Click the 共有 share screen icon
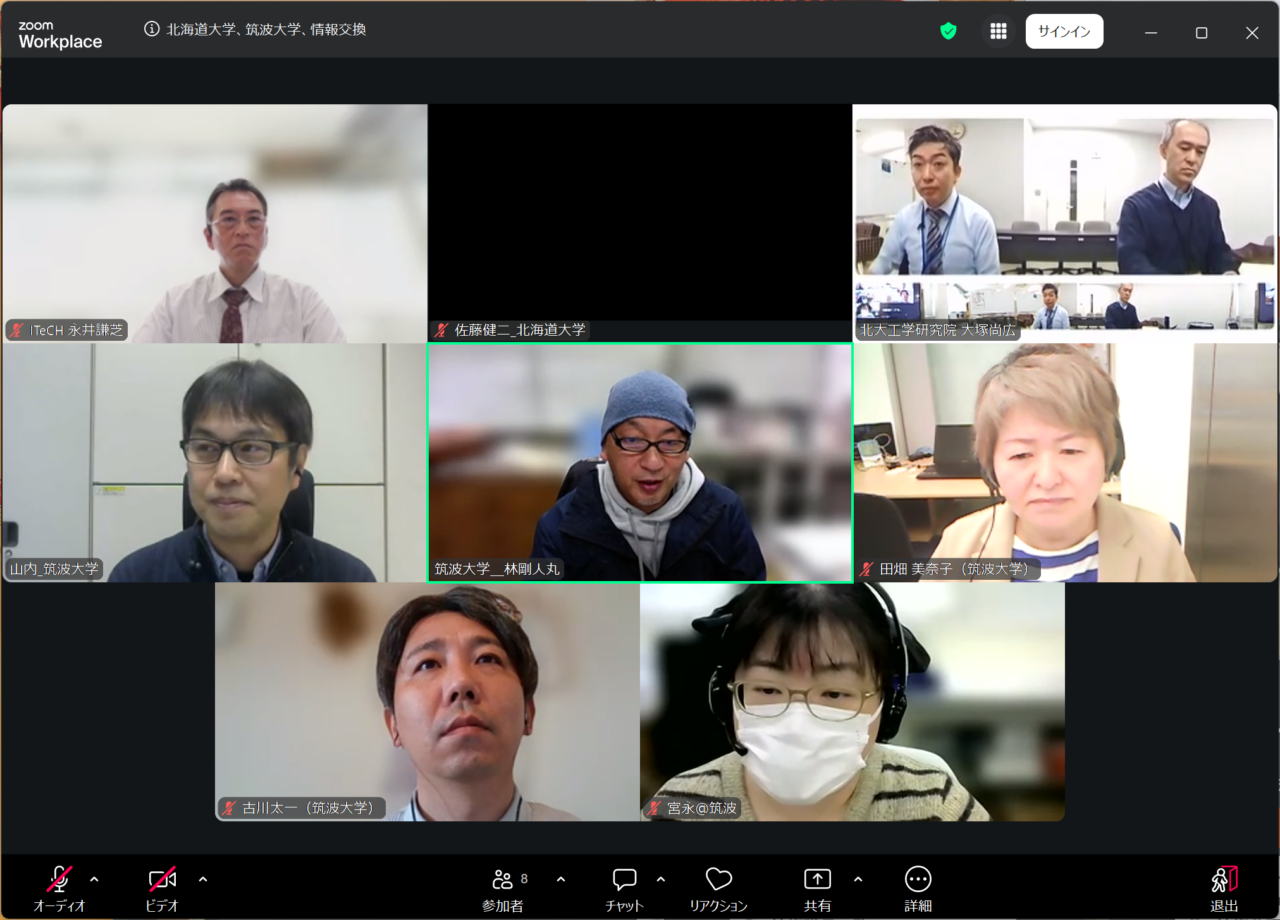 pos(817,887)
